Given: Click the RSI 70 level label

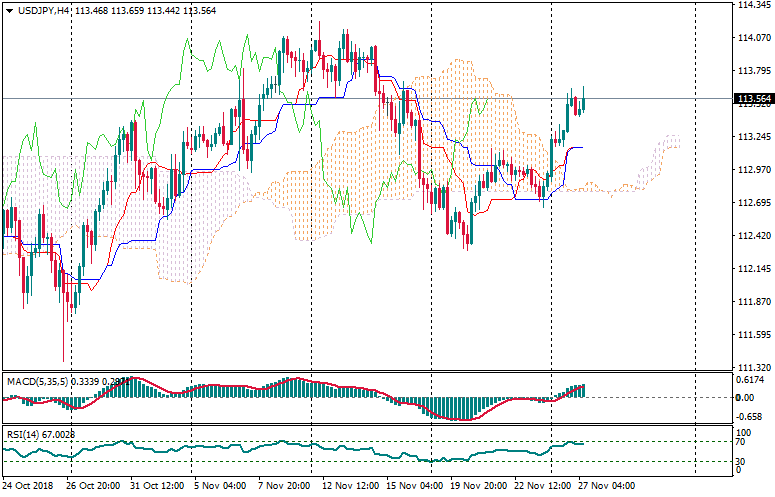Looking at the screenshot, I should point(742,441).
